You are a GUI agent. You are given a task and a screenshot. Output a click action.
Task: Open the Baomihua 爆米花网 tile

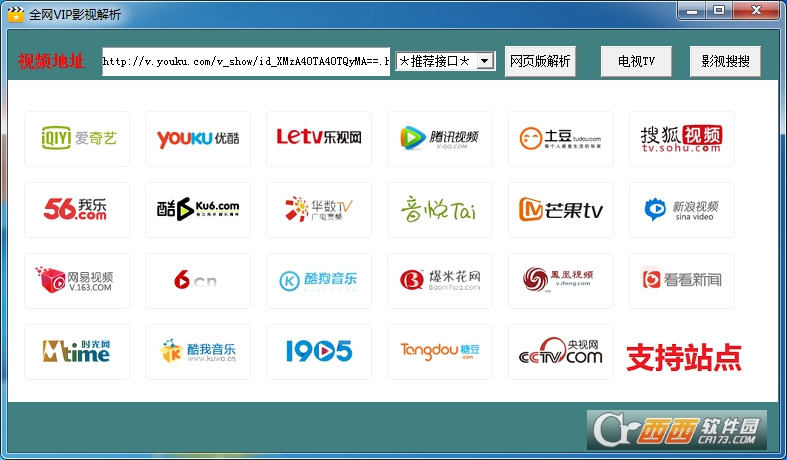[x=440, y=281]
